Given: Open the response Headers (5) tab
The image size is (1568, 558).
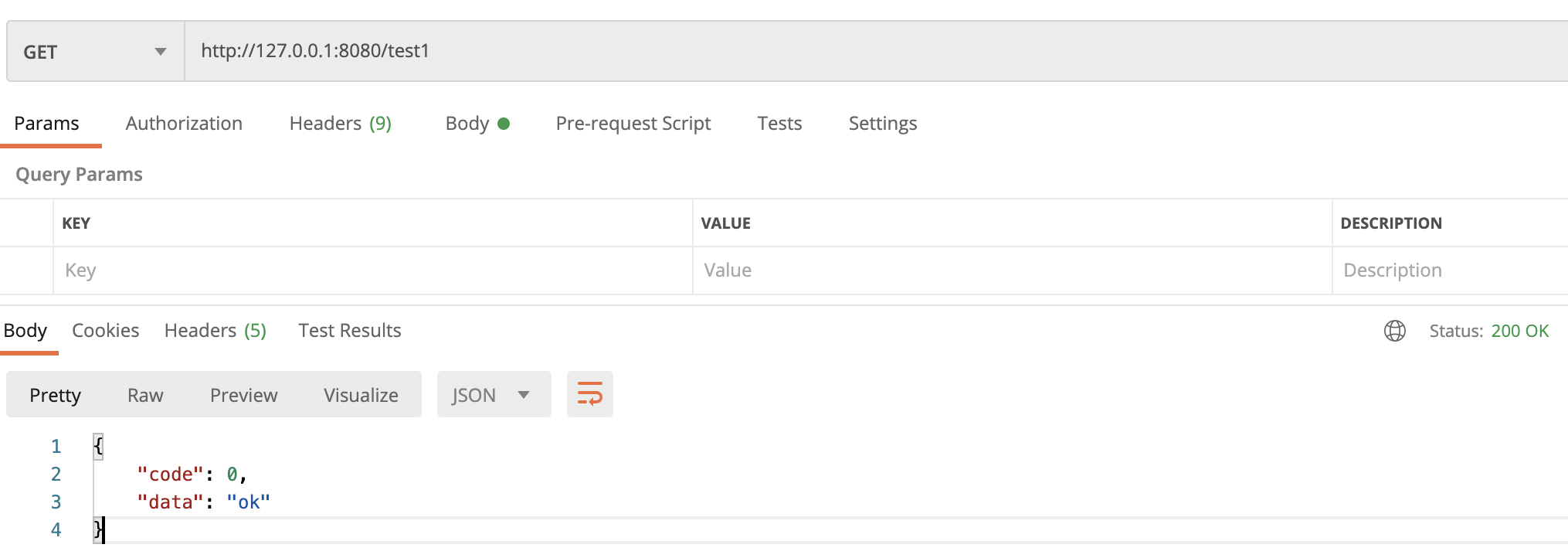Looking at the screenshot, I should 216,331.
